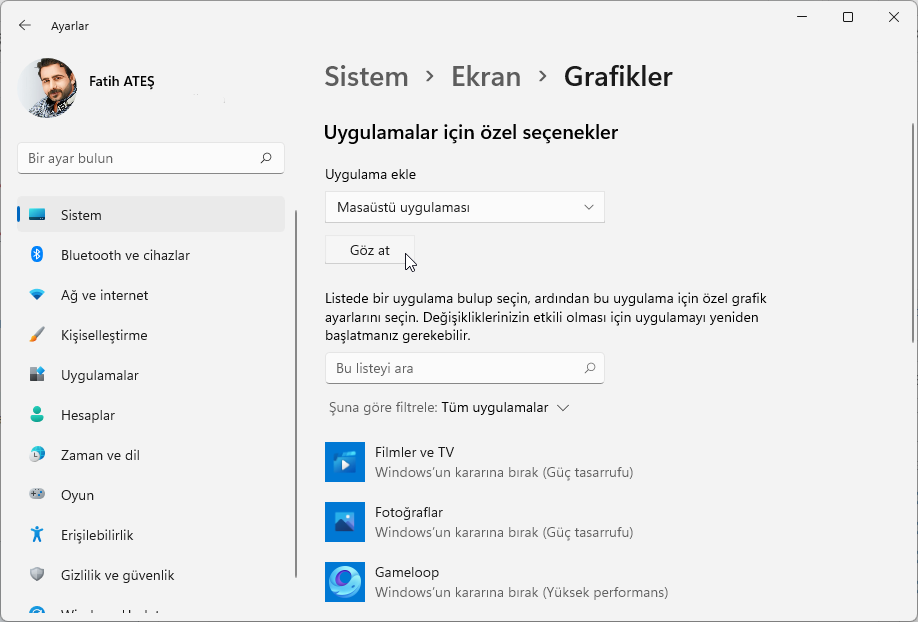Click the Uygulamalar apps icon

[x=37, y=375]
